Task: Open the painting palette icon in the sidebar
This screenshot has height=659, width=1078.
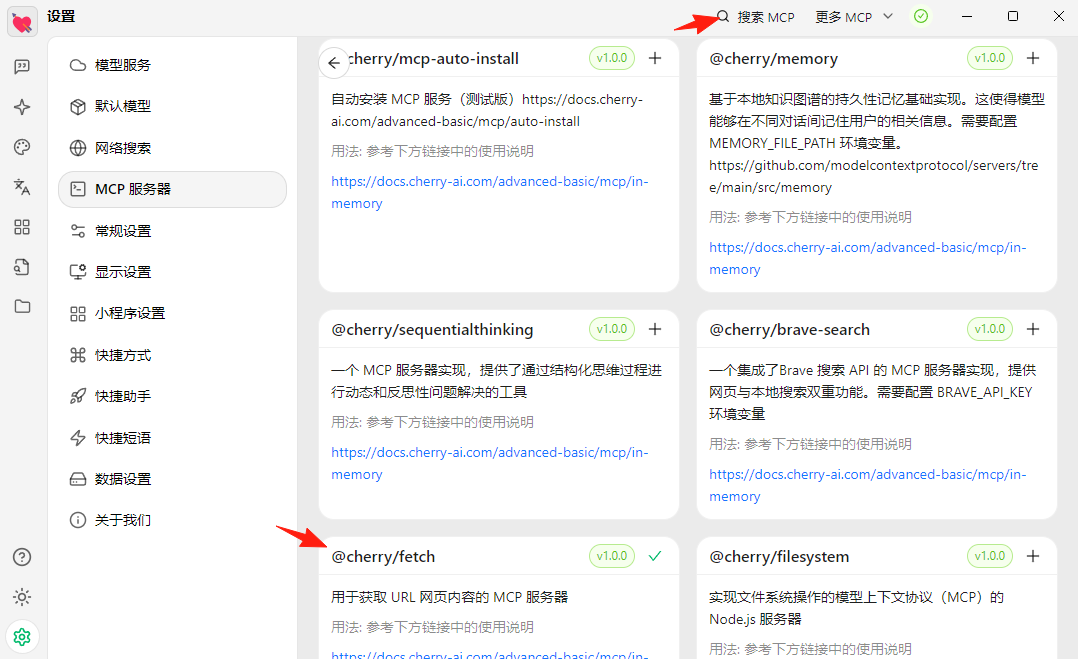Action: [x=22, y=147]
